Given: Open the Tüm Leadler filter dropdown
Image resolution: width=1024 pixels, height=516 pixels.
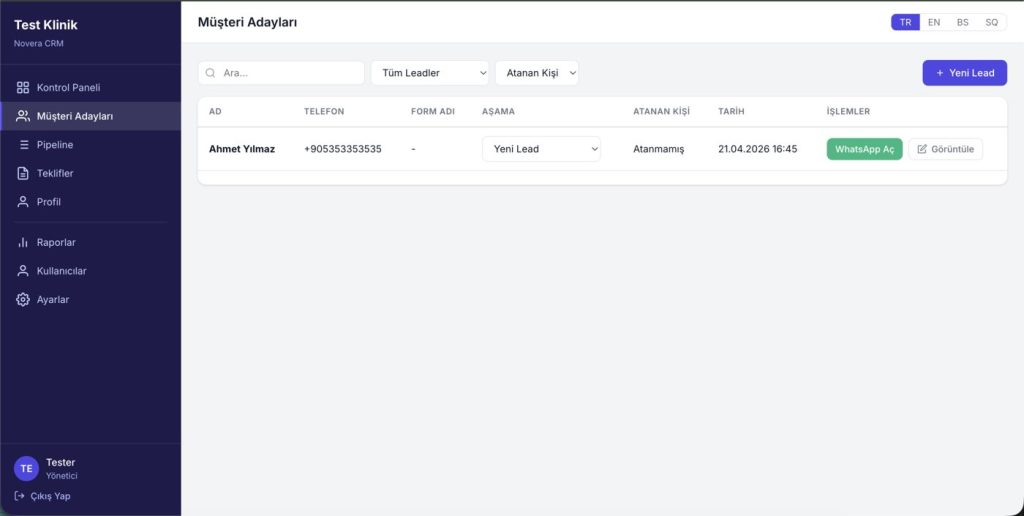Looking at the screenshot, I should click(x=430, y=73).
